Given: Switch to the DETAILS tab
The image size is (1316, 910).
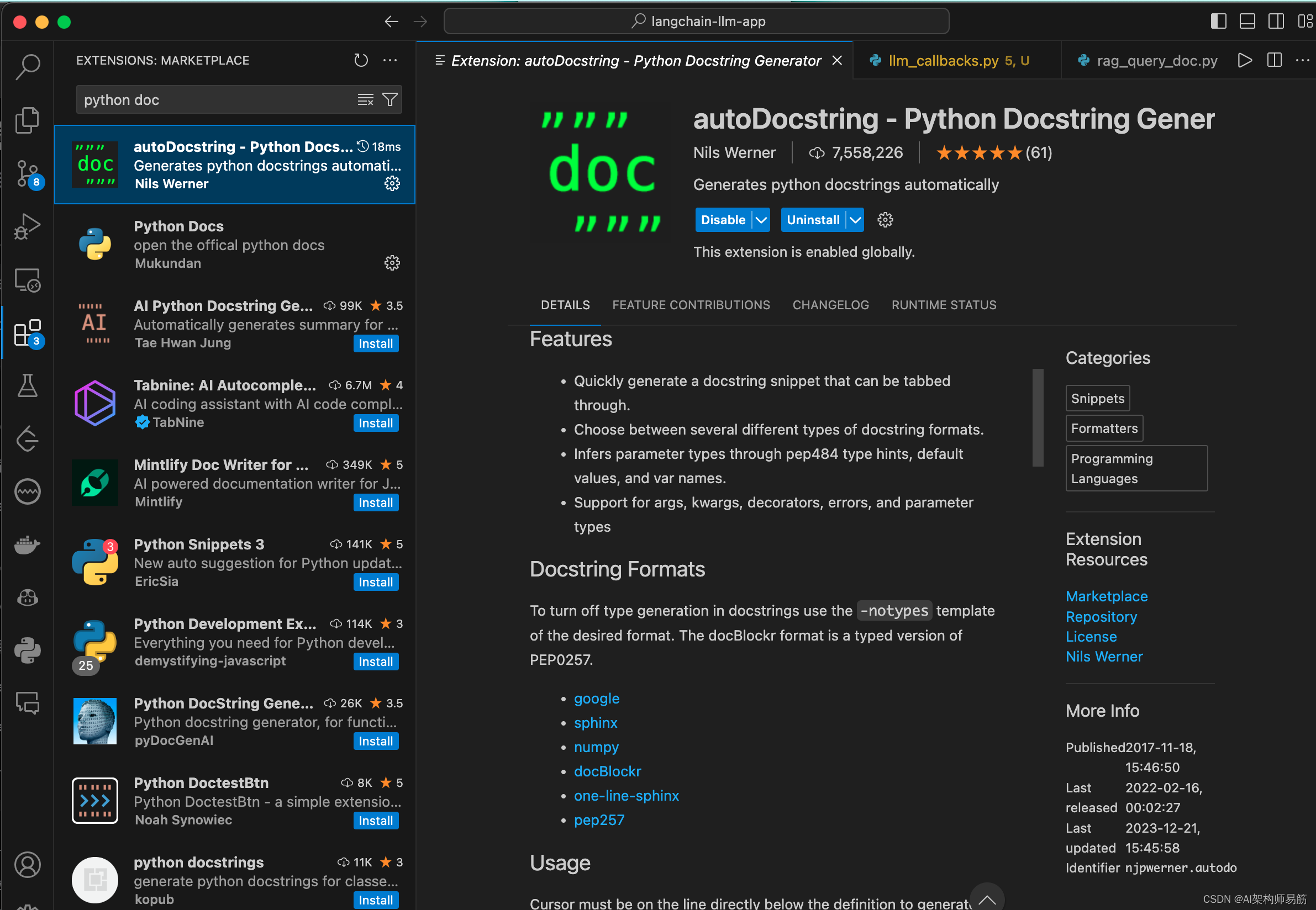Looking at the screenshot, I should pyautogui.click(x=565, y=305).
